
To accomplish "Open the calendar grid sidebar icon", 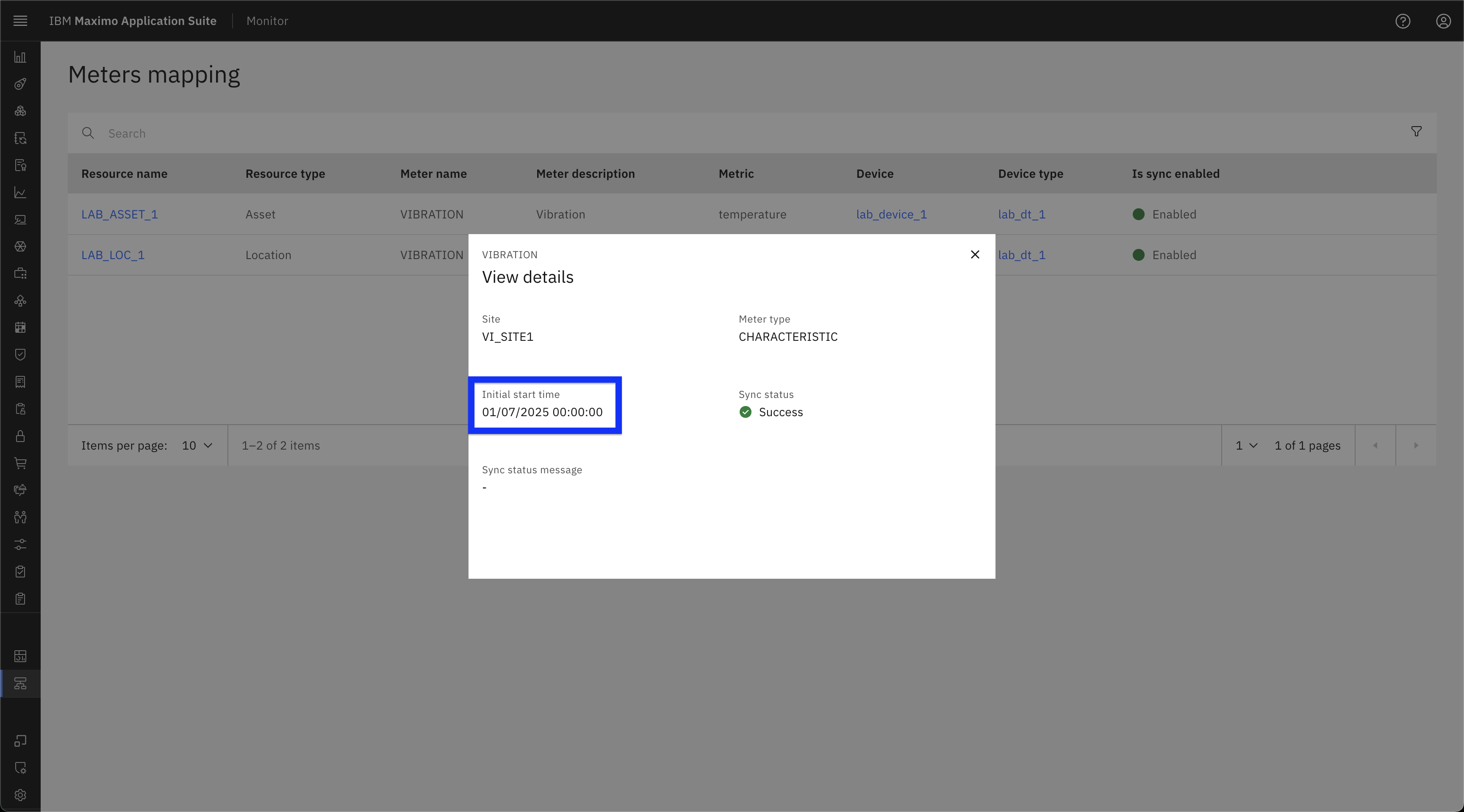I will click(20, 328).
